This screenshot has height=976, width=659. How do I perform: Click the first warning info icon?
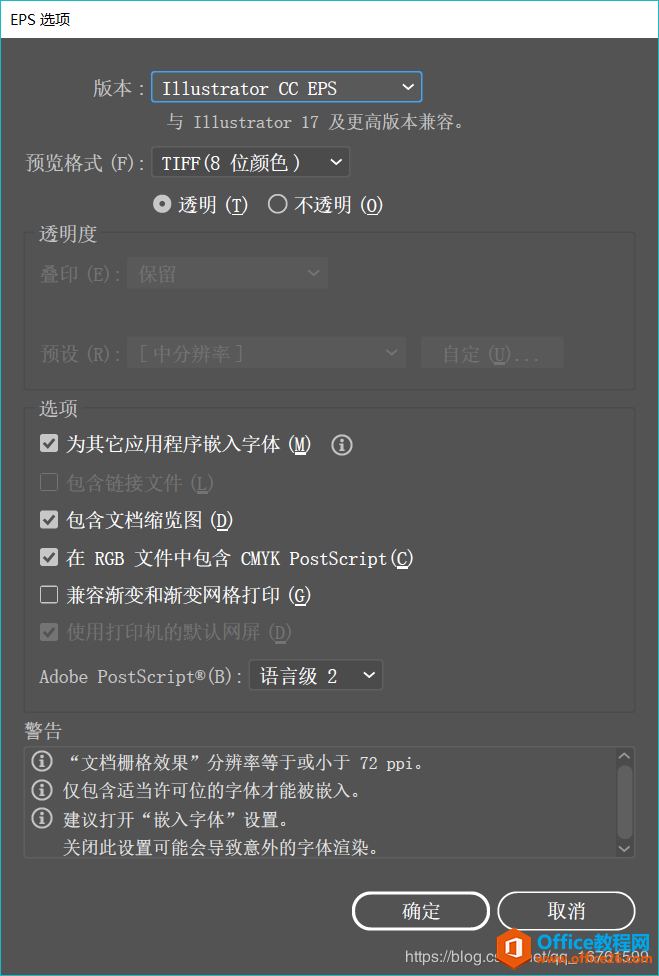pos(42,763)
